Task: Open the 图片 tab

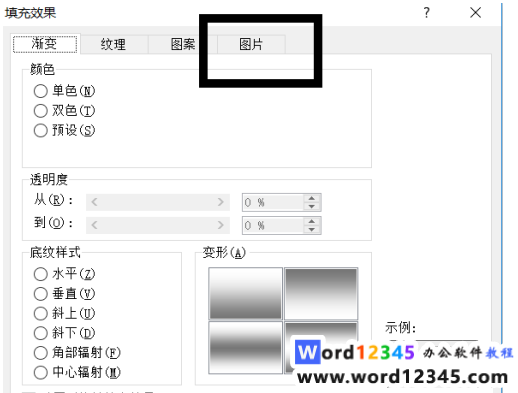Action: click(x=251, y=44)
